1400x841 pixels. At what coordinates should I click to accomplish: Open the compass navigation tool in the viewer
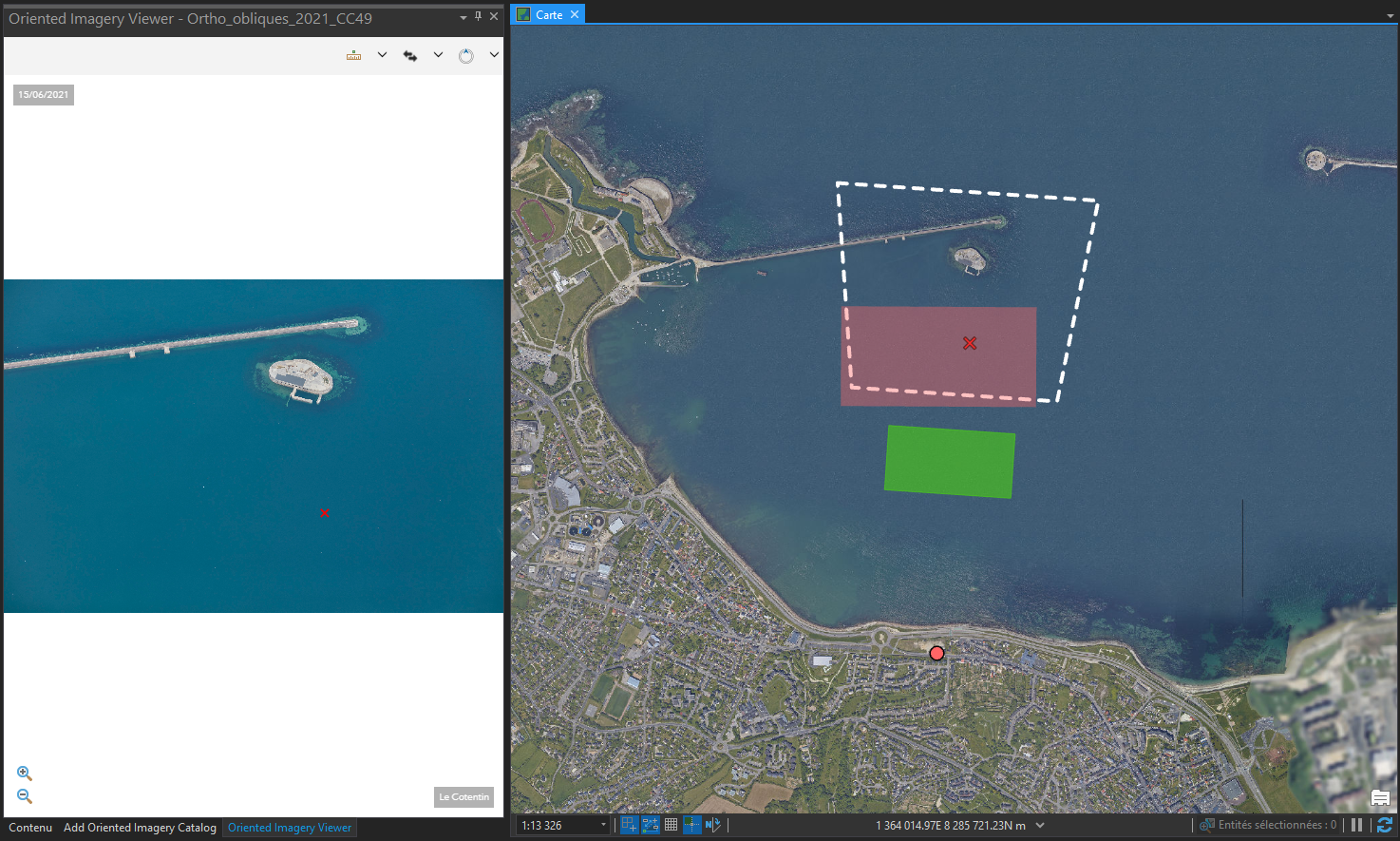465,54
